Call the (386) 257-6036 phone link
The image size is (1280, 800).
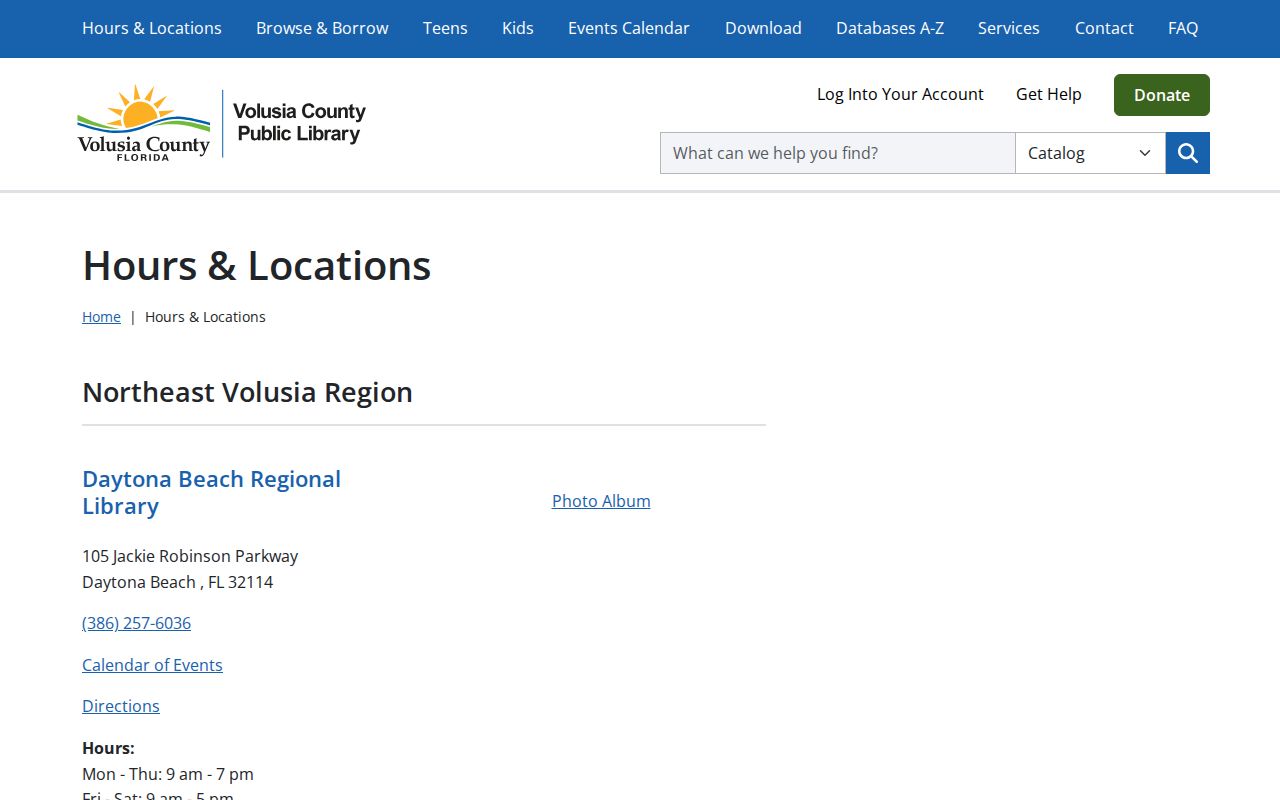click(136, 623)
